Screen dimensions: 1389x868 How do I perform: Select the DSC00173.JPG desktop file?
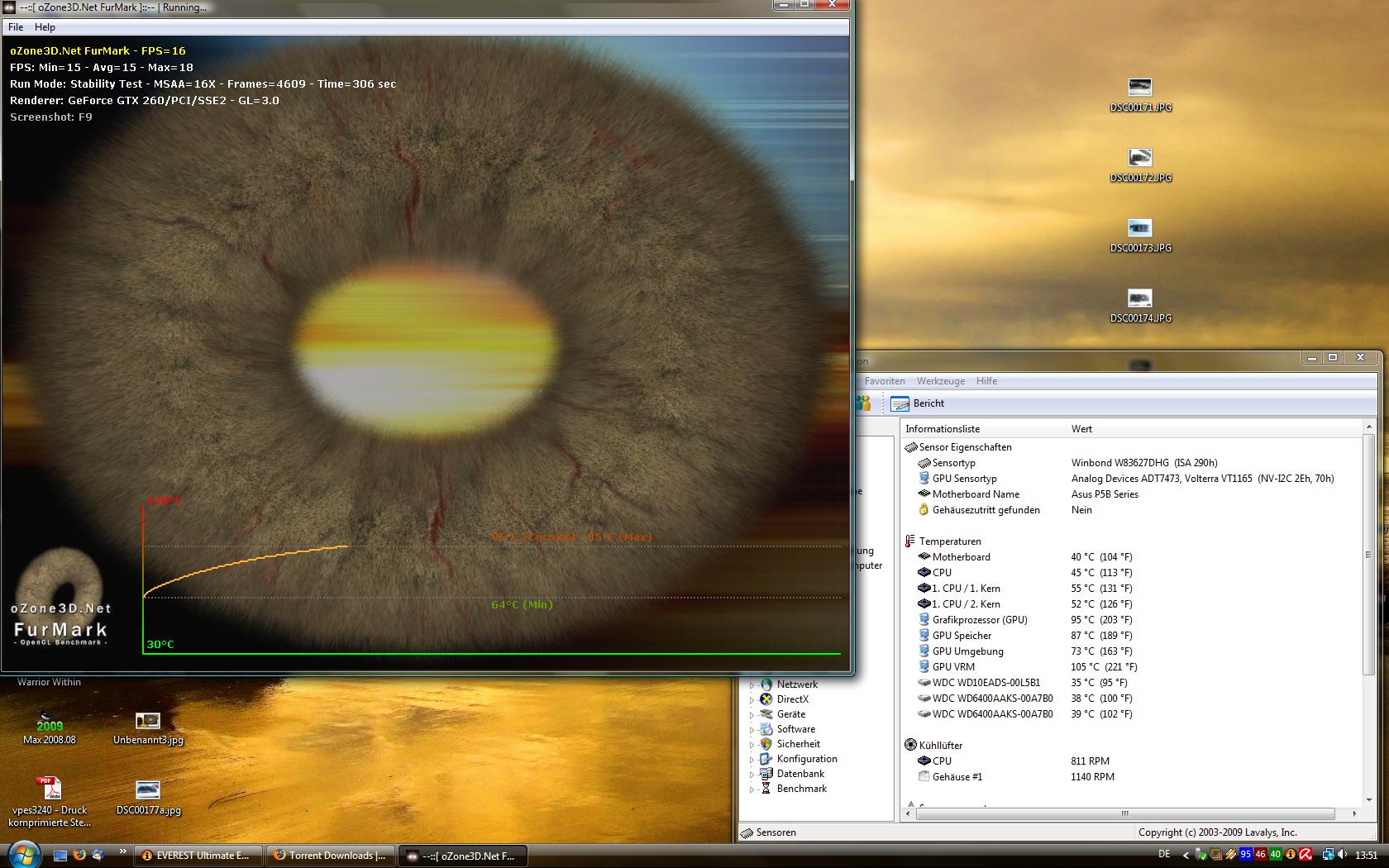1140,235
